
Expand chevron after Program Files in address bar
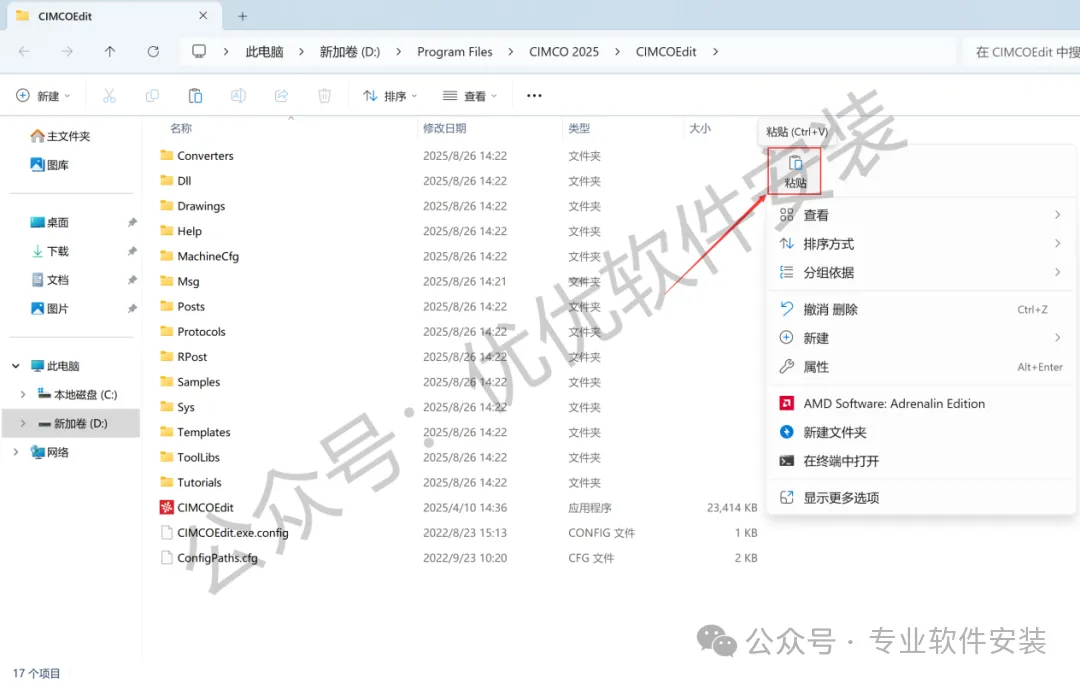click(x=510, y=52)
